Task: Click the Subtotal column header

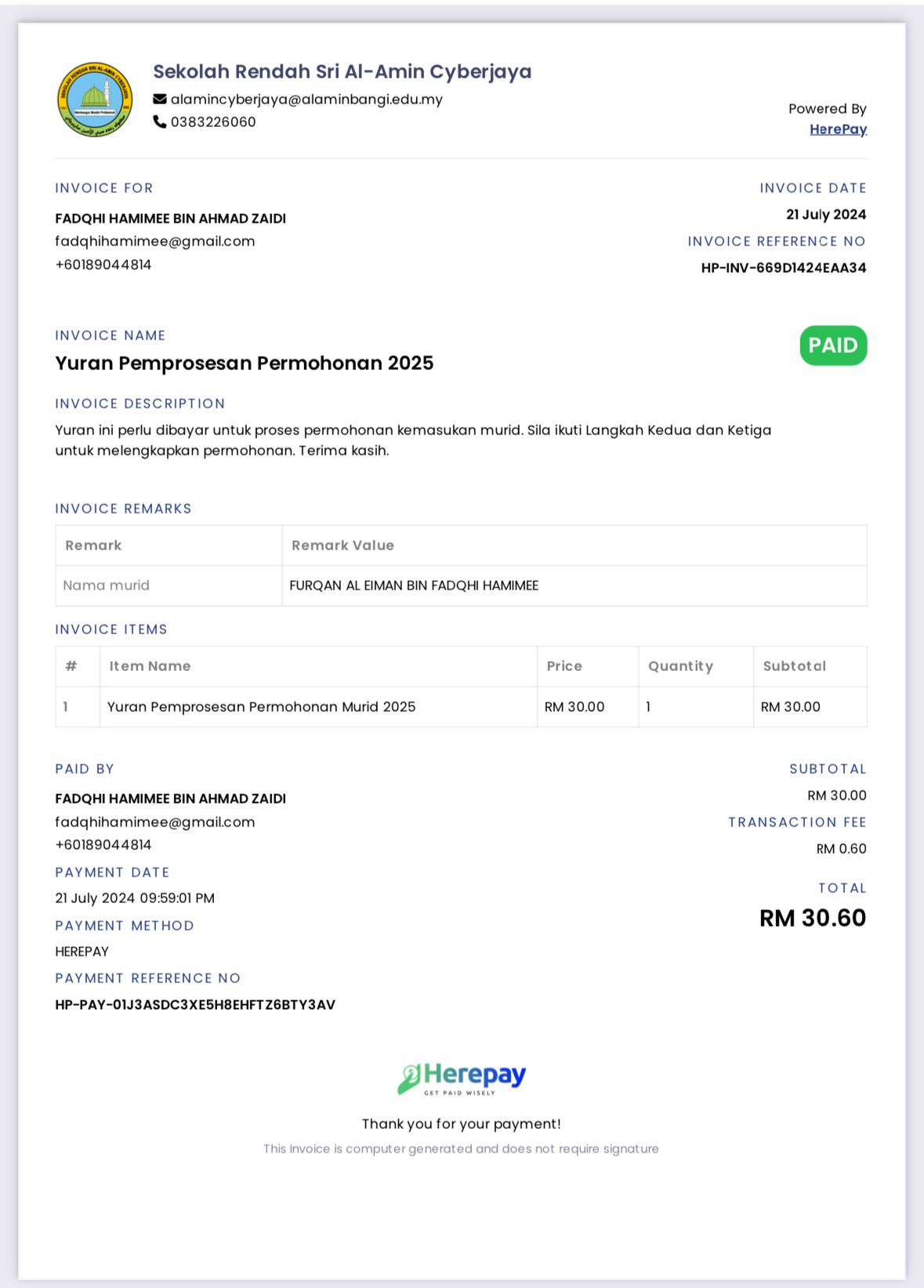Action: point(795,666)
